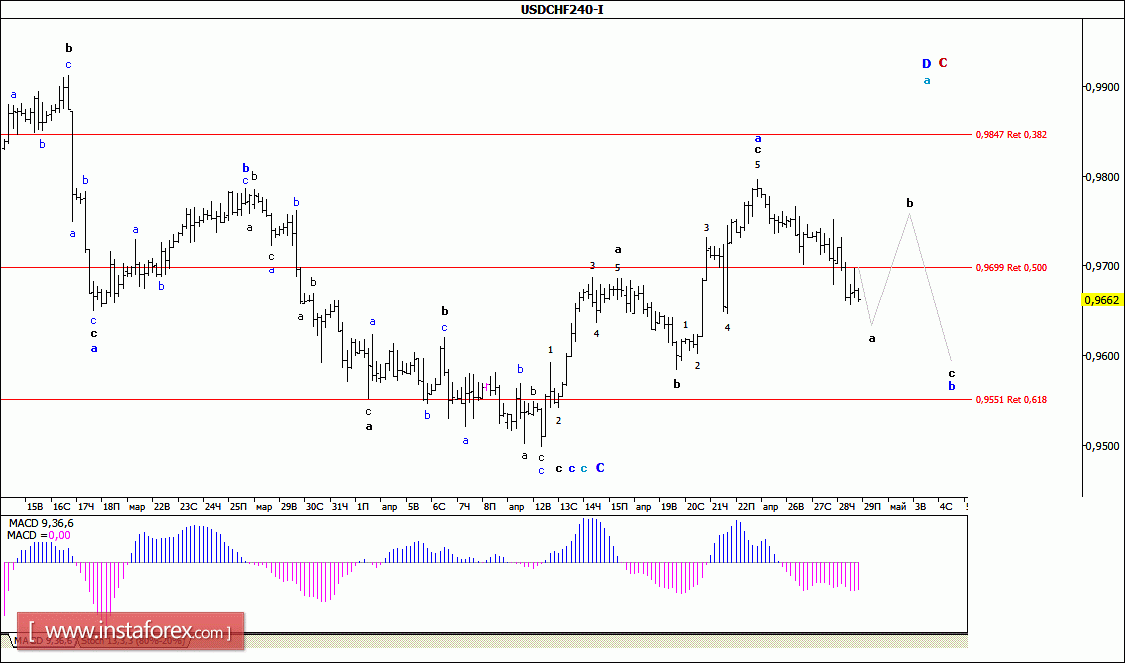The image size is (1125, 663).
Task: Select the red C wave label
Action: coord(943,63)
